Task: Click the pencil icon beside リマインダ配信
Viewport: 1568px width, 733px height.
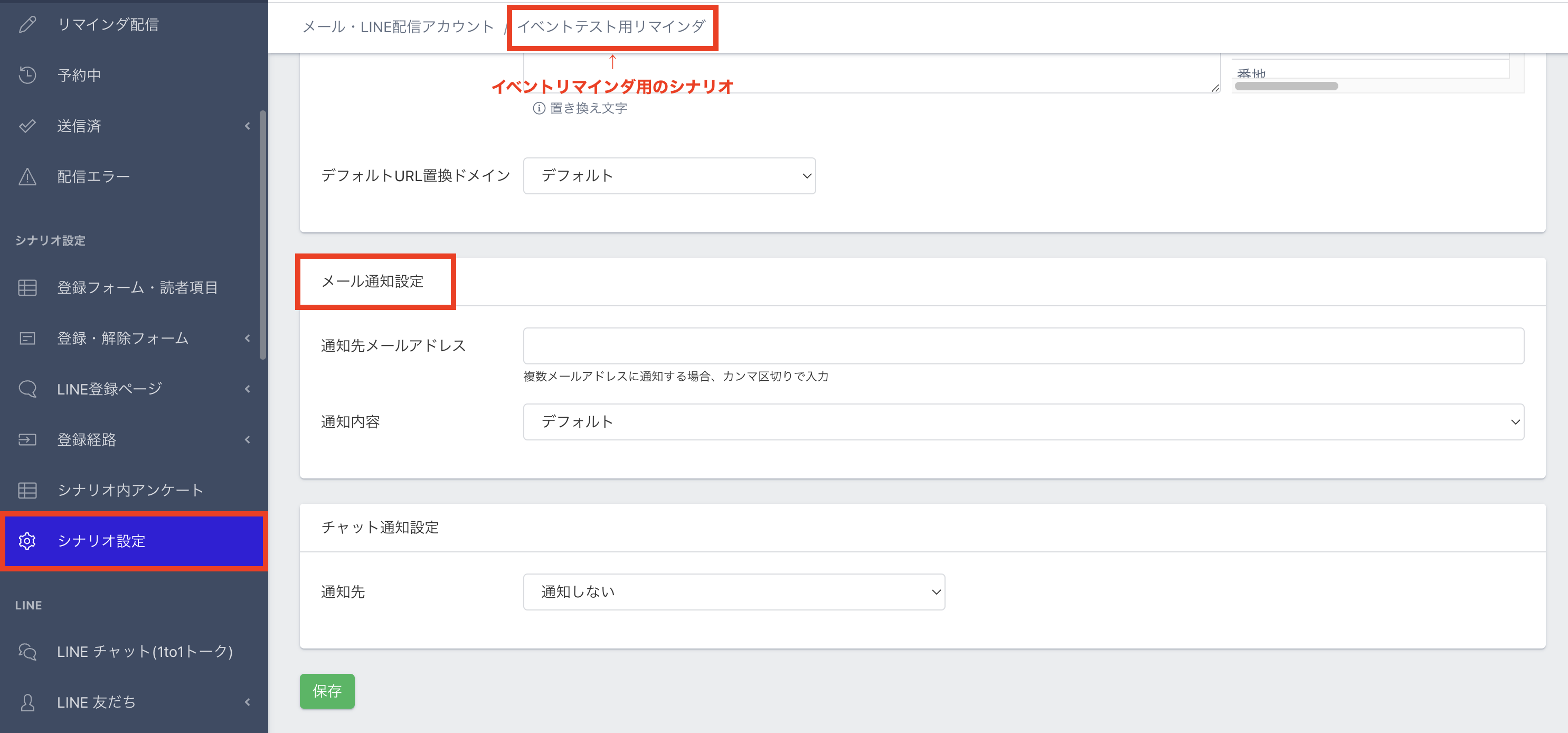Action: coord(27,24)
